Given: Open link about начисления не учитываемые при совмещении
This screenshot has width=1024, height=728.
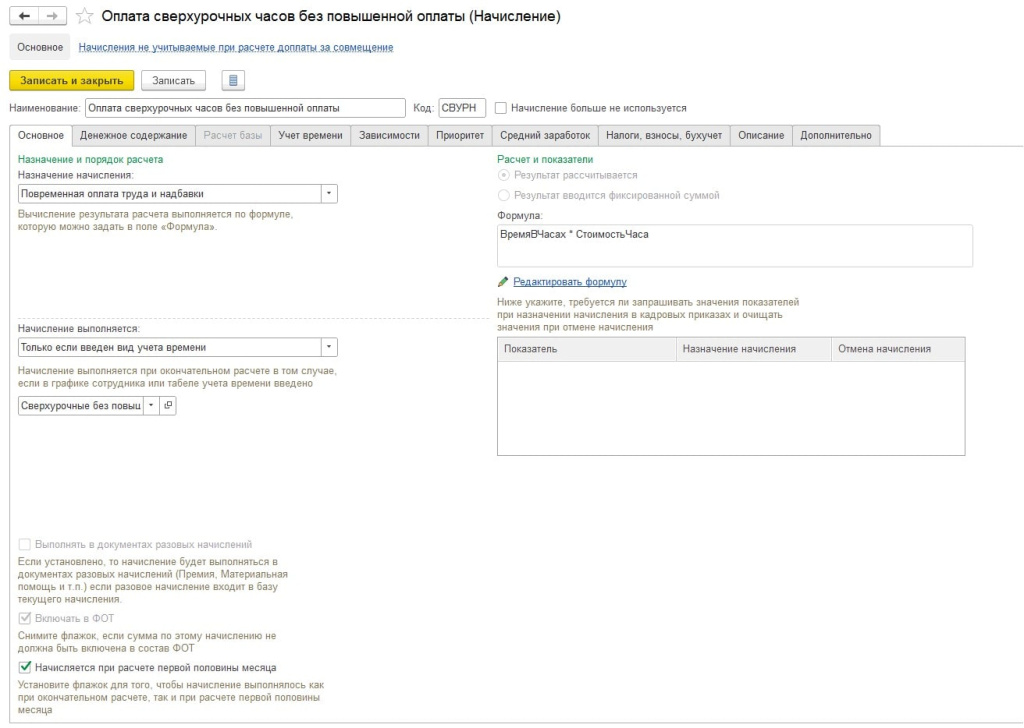Looking at the screenshot, I should pos(235,47).
